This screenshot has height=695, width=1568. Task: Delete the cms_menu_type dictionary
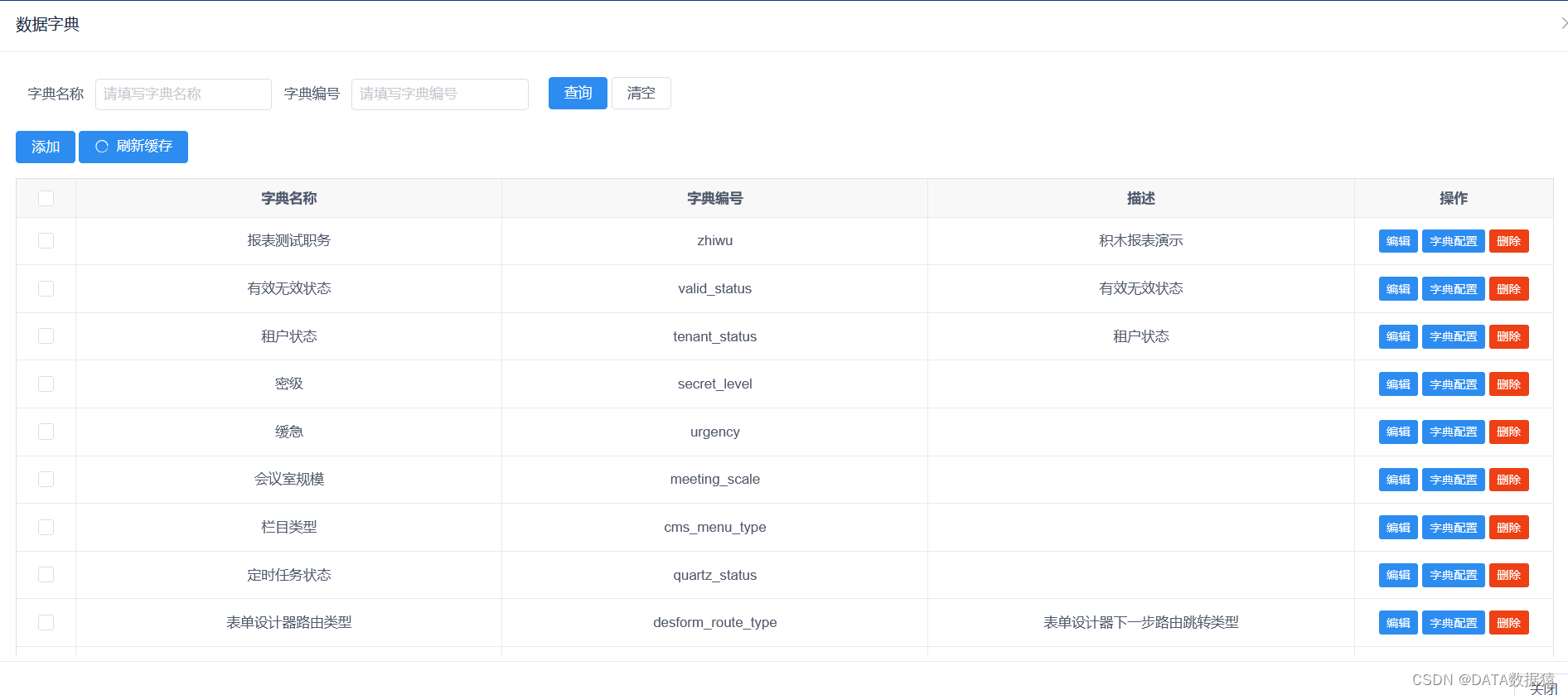point(1509,528)
